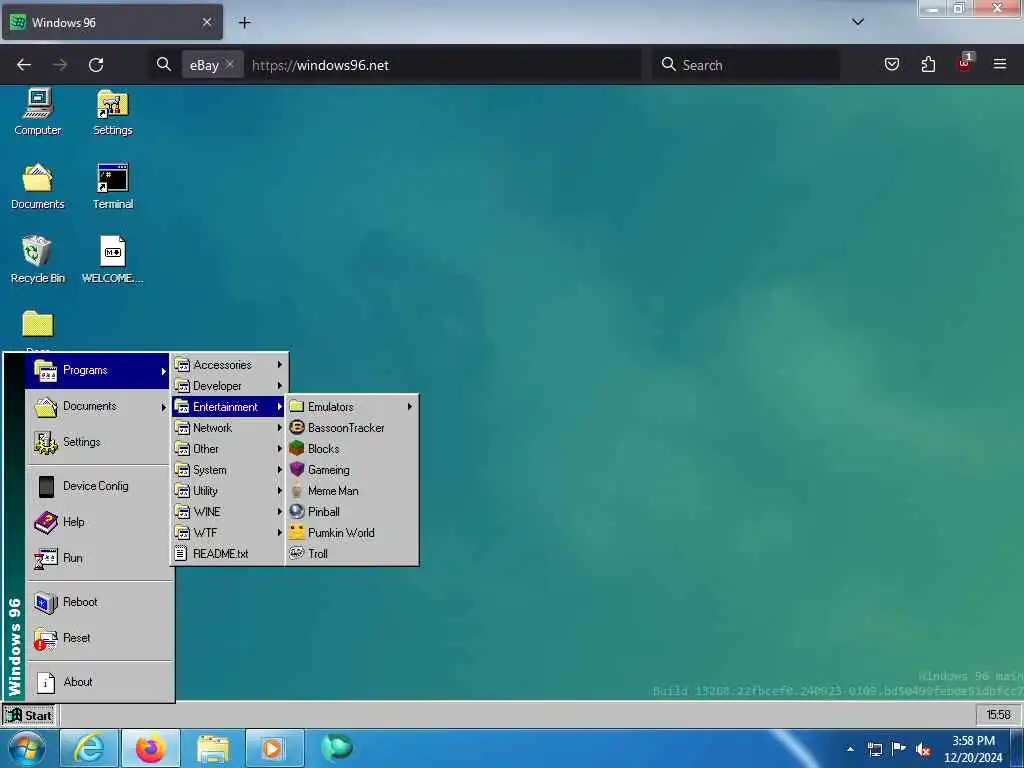
Task: Switch to the Windows 96 browser tab
Action: click(x=112, y=22)
